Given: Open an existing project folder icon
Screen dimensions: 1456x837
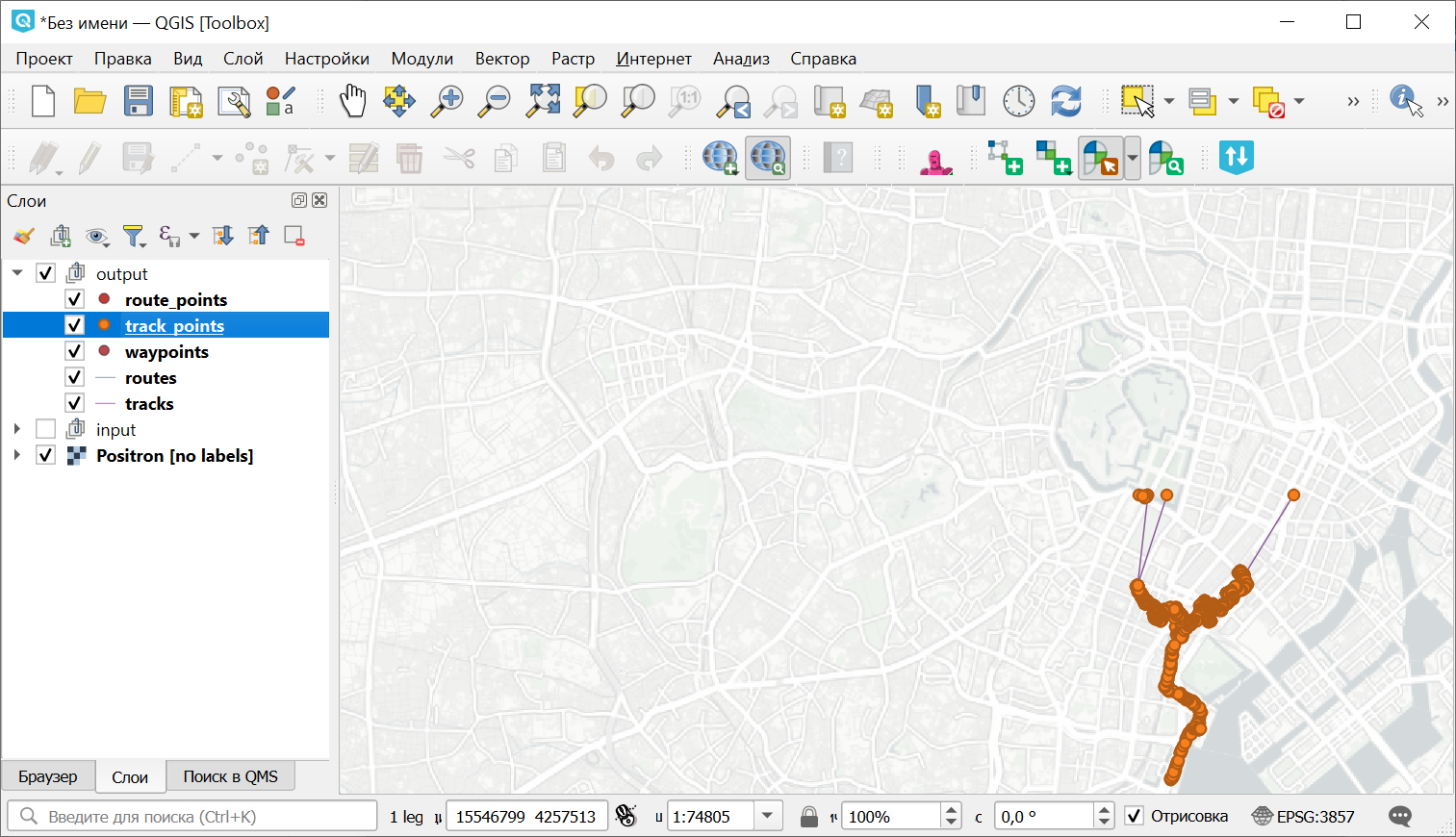Looking at the screenshot, I should pyautogui.click(x=90, y=101).
